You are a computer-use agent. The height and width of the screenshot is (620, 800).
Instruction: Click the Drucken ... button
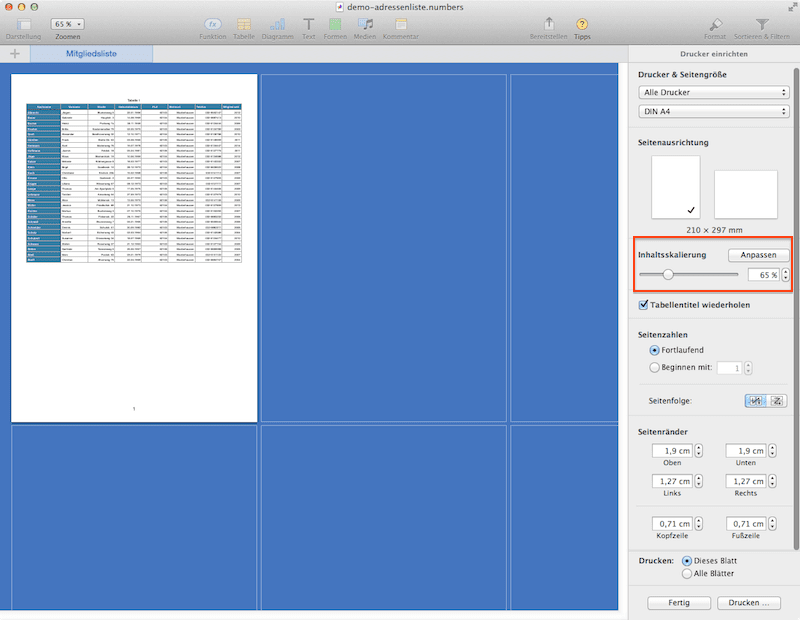(x=748, y=603)
